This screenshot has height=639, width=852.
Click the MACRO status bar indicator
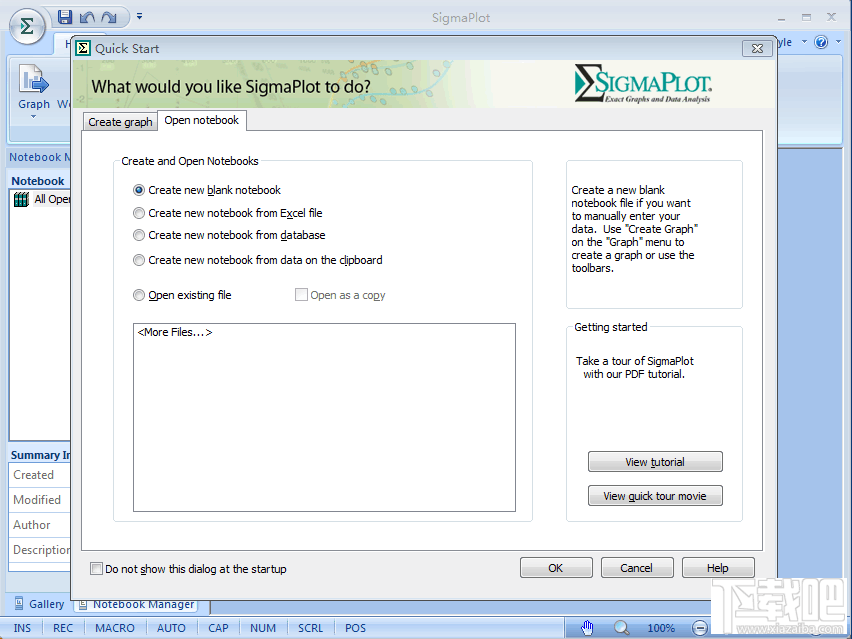click(115, 628)
